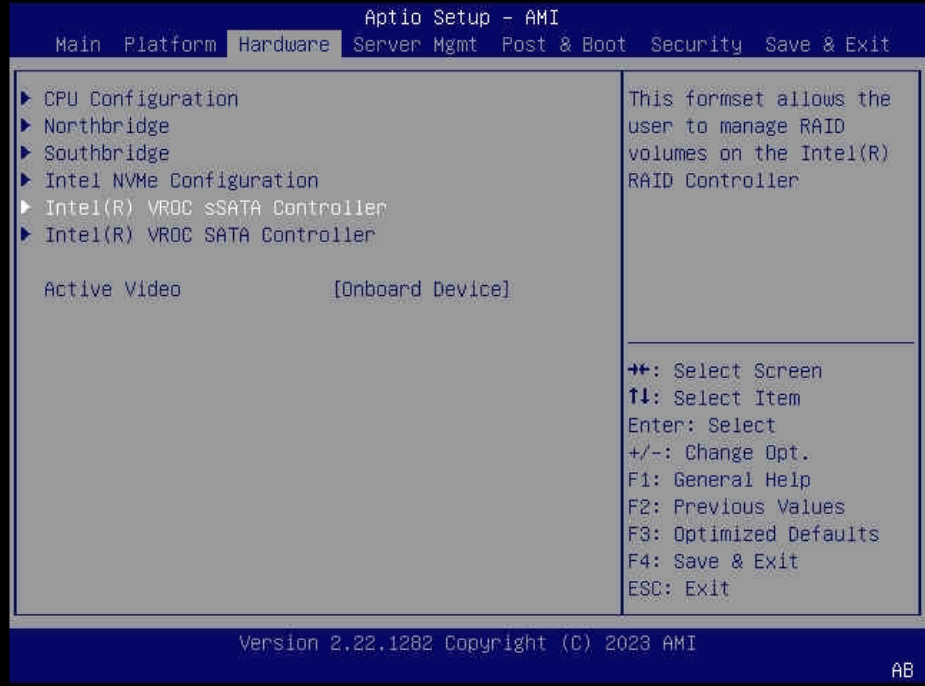Click the white arrow beside VROC sSATA Controller
The image size is (925, 686).
tap(26, 206)
